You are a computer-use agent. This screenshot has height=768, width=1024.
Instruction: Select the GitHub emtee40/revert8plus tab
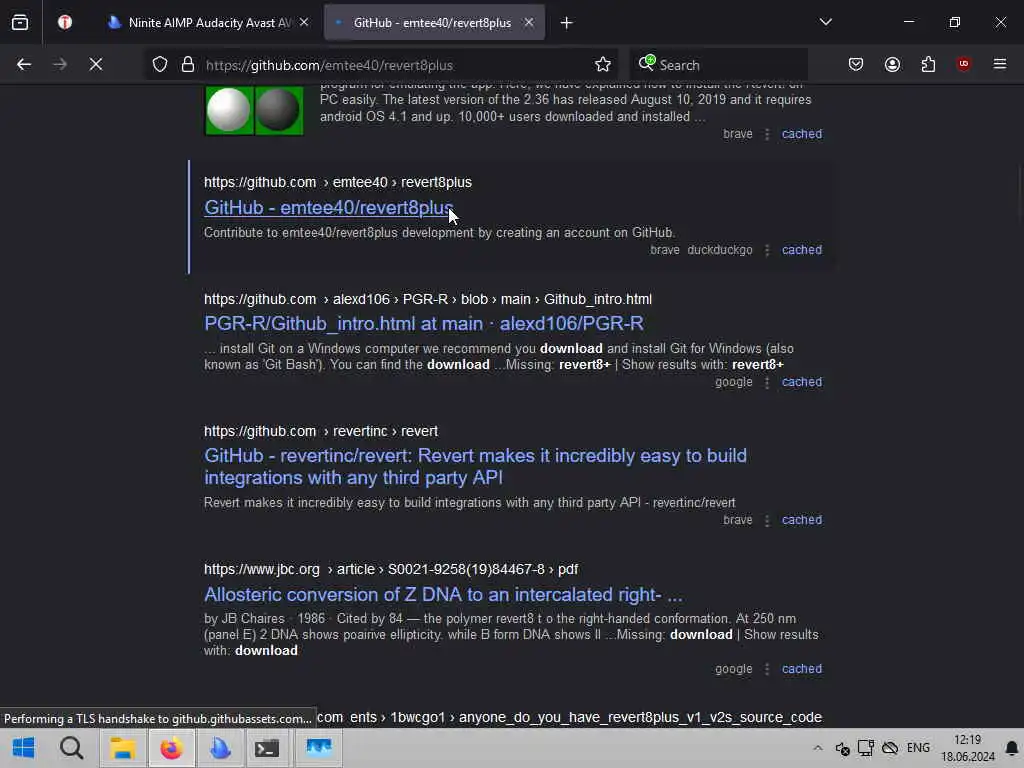(434, 23)
